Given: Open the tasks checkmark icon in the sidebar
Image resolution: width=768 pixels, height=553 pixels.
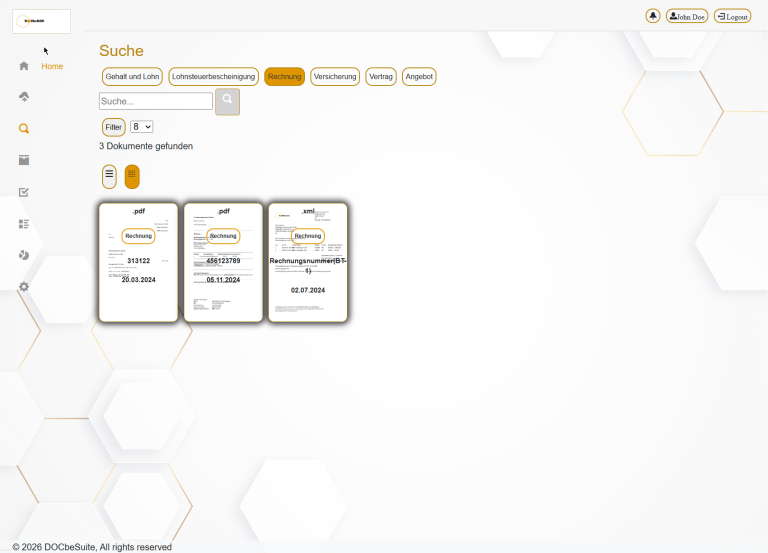Looking at the screenshot, I should tap(24, 192).
